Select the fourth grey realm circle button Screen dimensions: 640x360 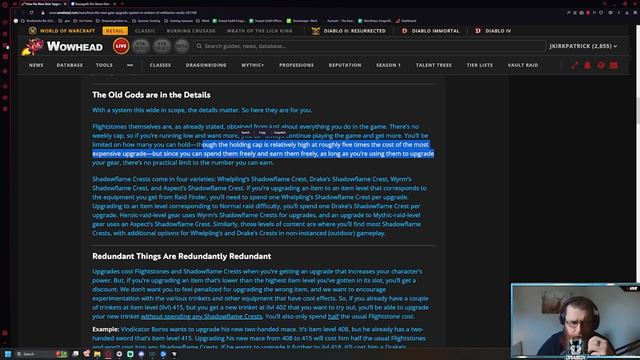click(x=182, y=46)
